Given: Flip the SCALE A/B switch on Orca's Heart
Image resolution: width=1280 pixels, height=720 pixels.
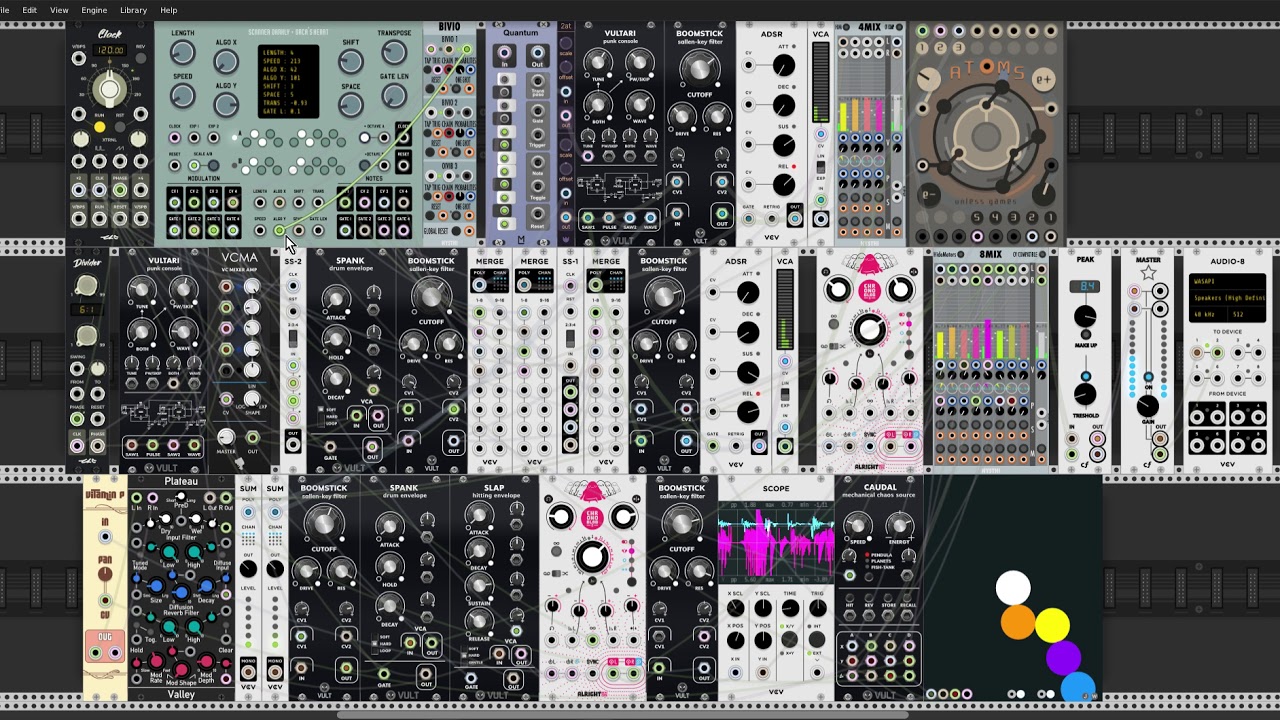Looking at the screenshot, I should 213,165.
